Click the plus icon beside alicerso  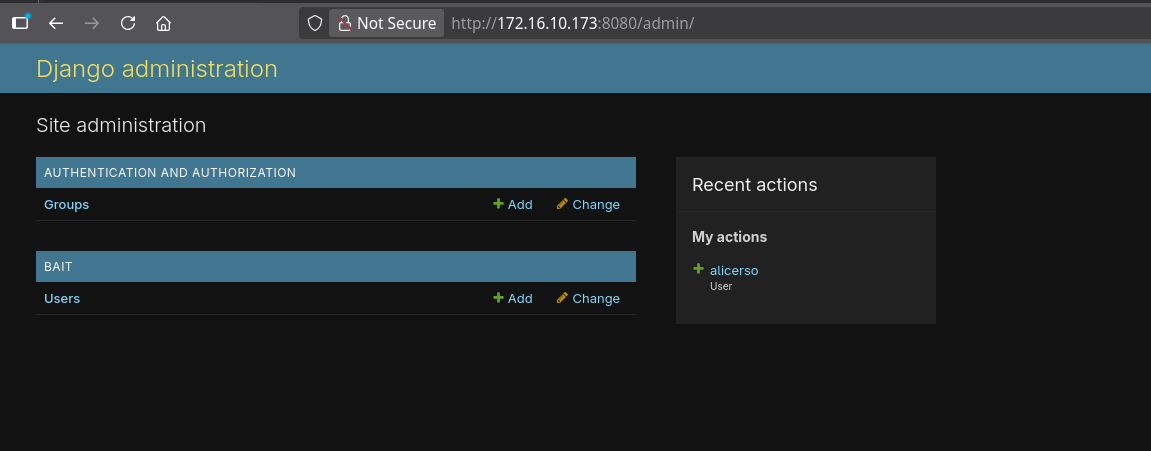(x=698, y=269)
